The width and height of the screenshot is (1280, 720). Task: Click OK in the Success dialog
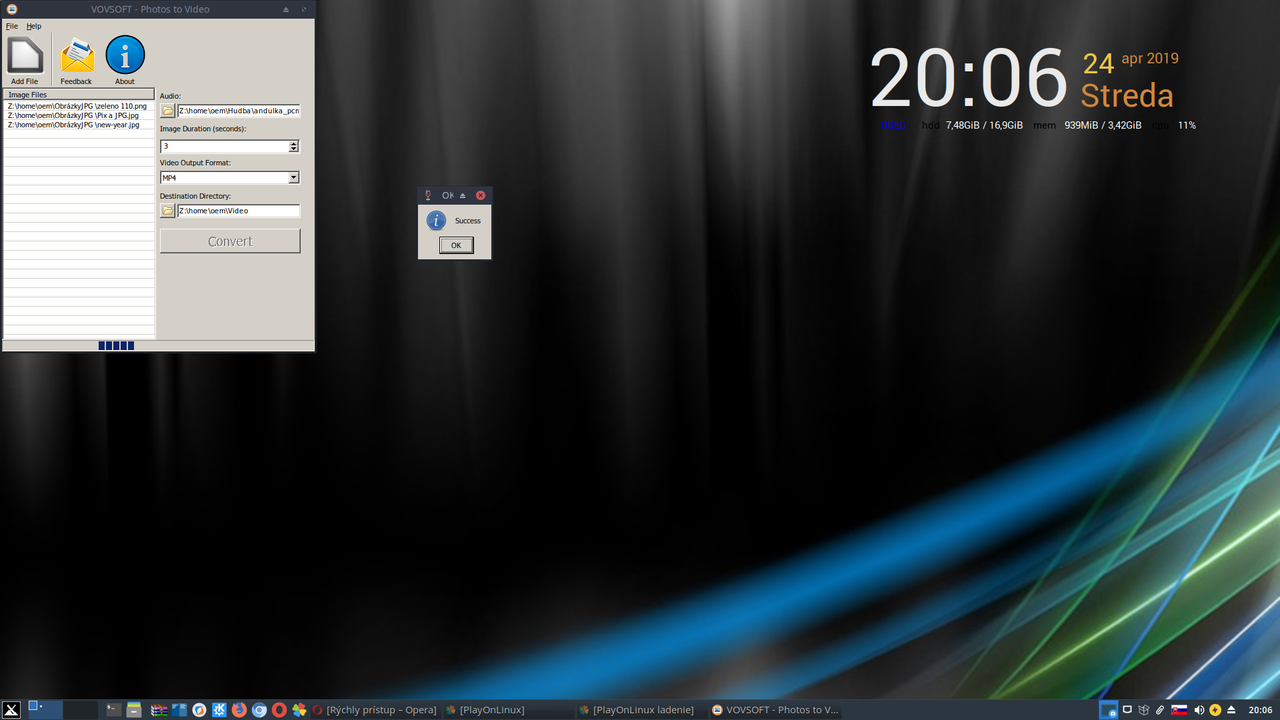456,245
